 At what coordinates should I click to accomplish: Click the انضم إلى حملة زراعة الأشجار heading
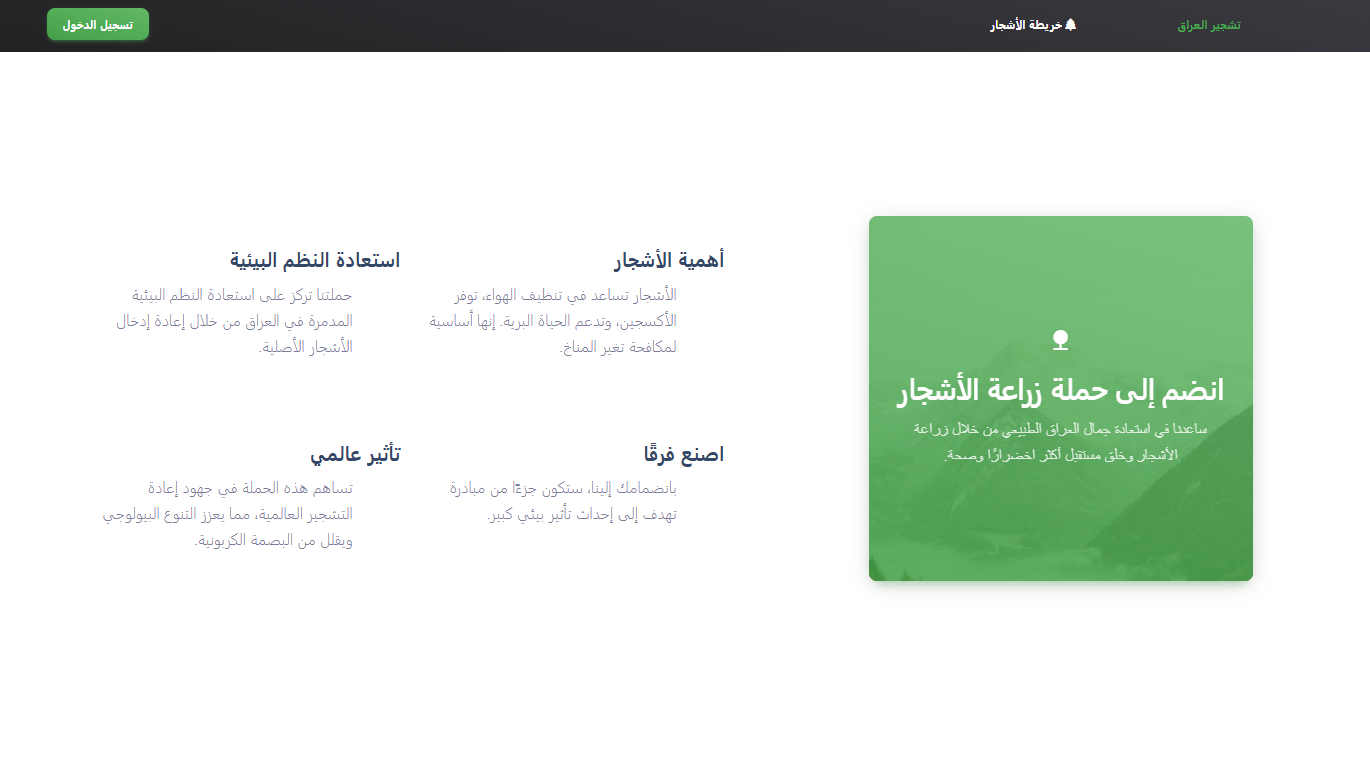pyautogui.click(x=1060, y=391)
